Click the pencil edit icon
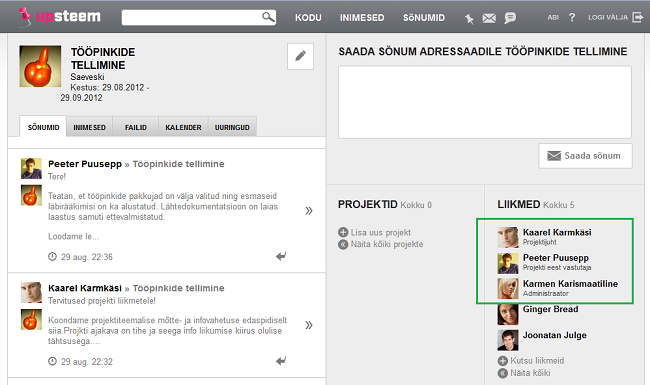Viewport: 650px width, 385px height. pos(301,56)
